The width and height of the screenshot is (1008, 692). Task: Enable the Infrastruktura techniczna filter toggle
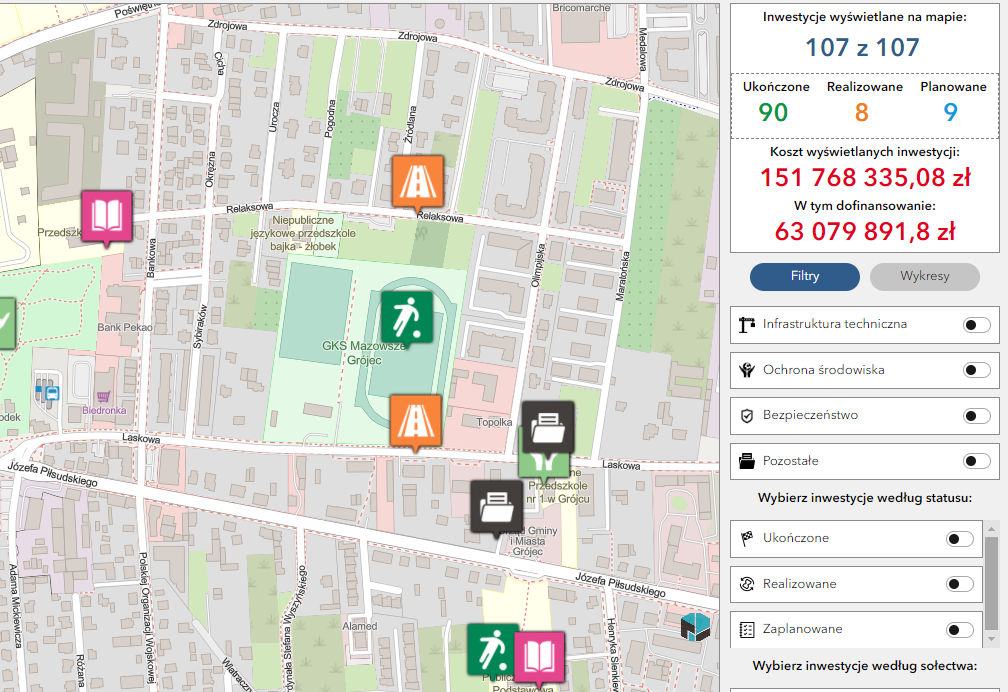click(976, 325)
